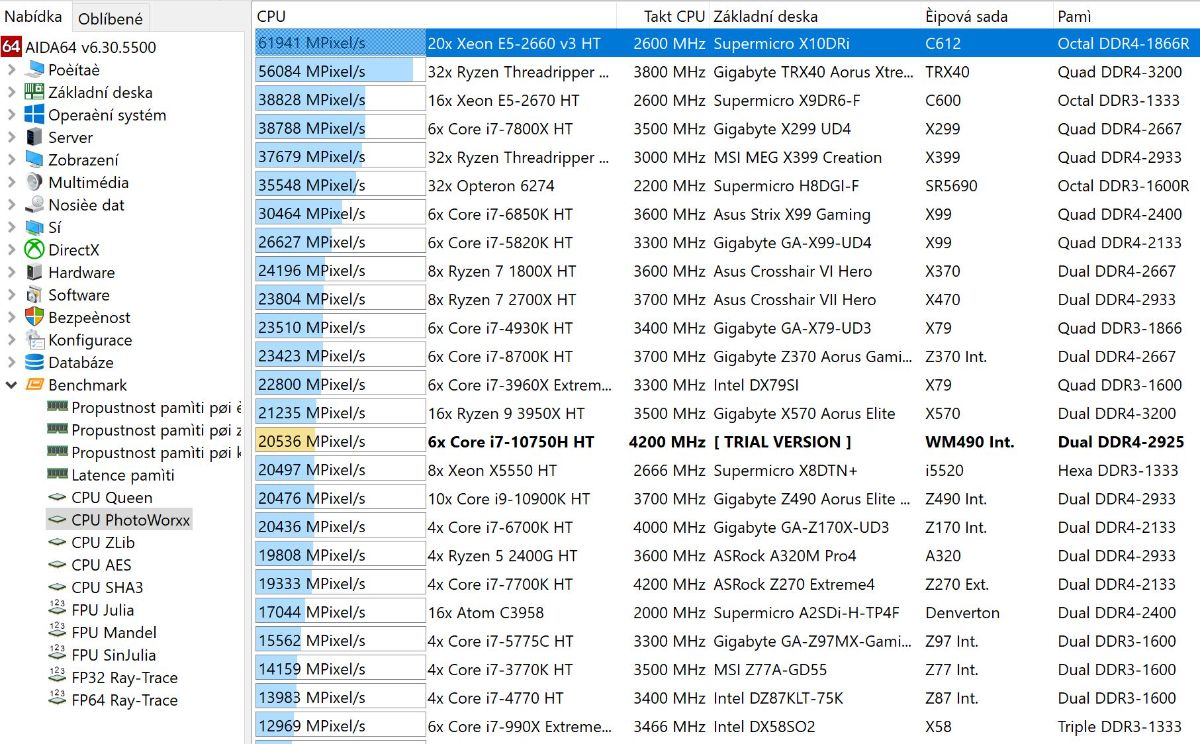Expand the Hardware tree node

11,272
